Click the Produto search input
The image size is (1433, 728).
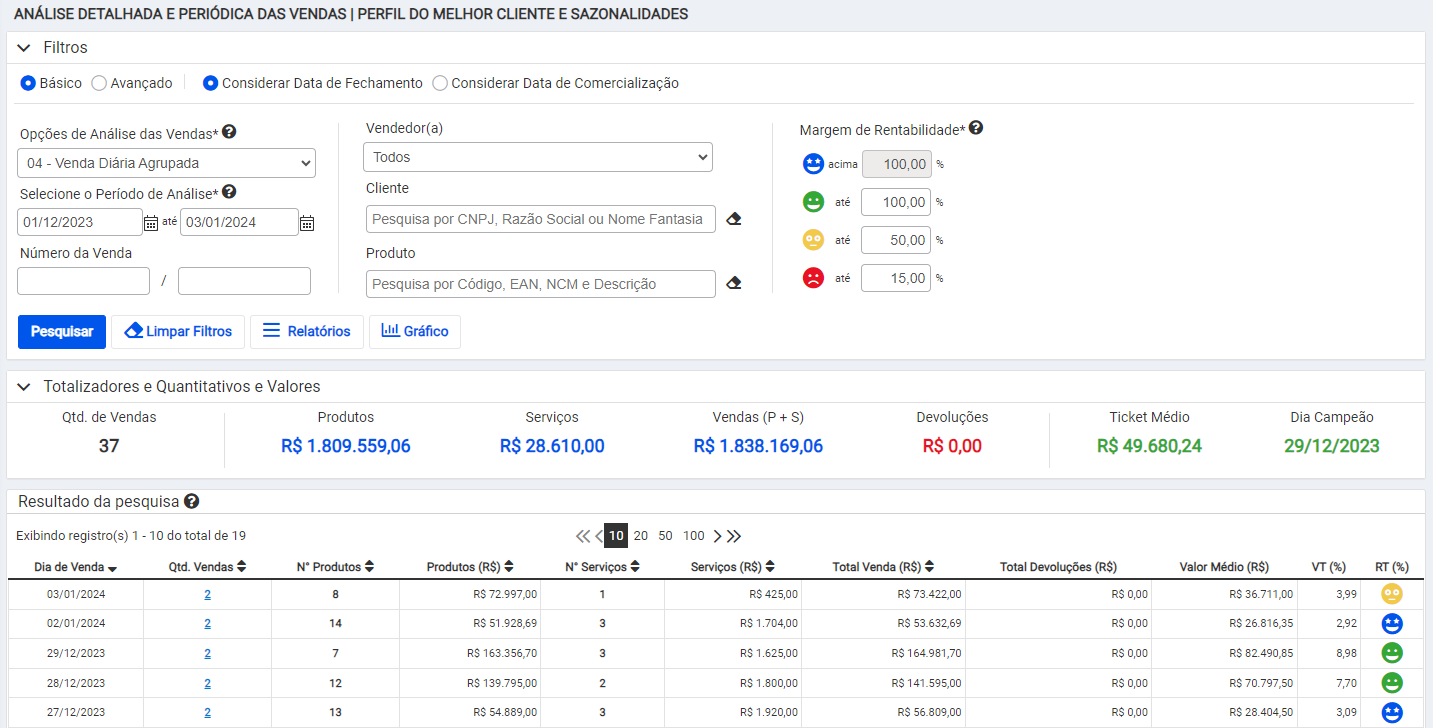[x=541, y=284]
